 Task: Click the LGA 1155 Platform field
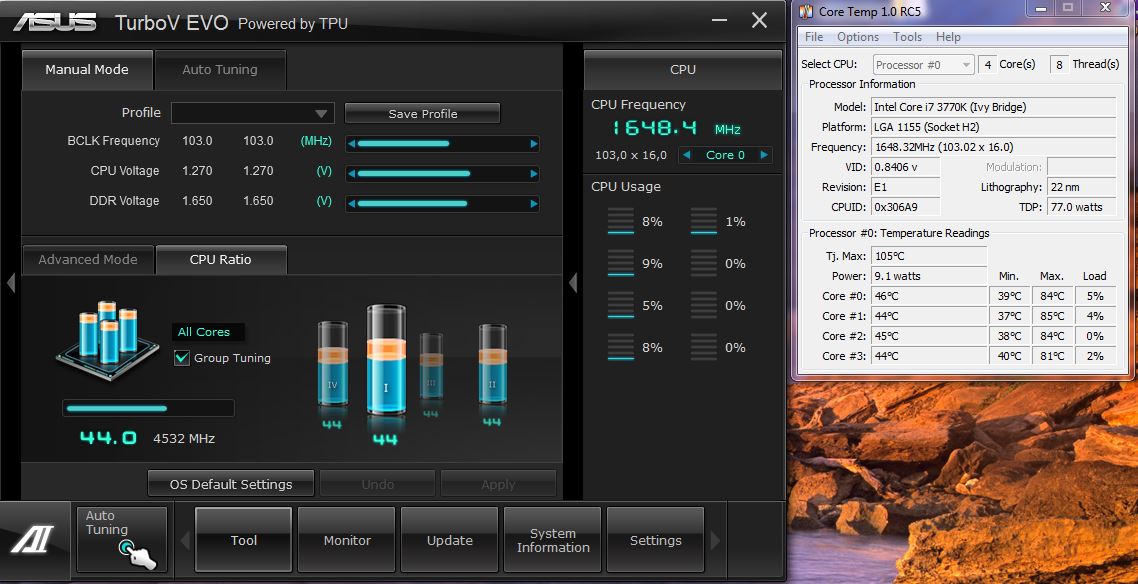point(993,127)
